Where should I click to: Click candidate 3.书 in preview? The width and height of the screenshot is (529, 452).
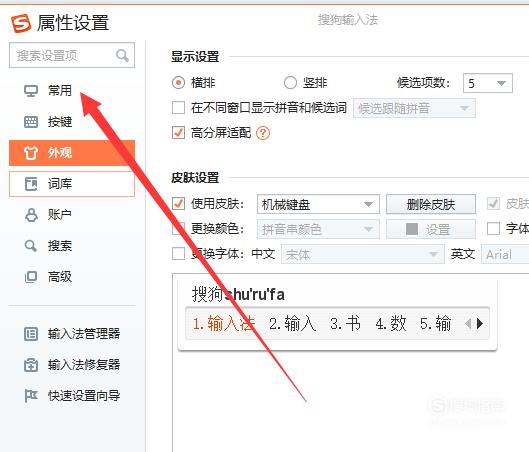(x=345, y=324)
